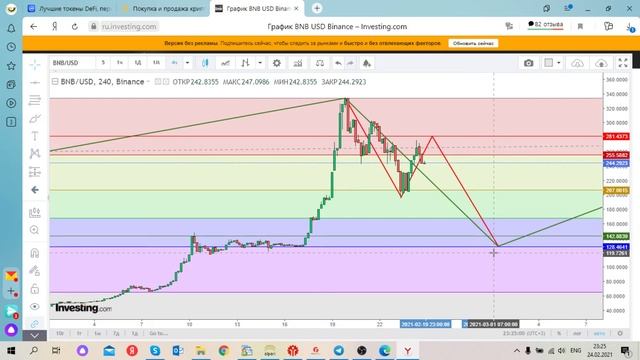Select the chart layout square button
This screenshot has width=640, height=360.
click(549, 63)
